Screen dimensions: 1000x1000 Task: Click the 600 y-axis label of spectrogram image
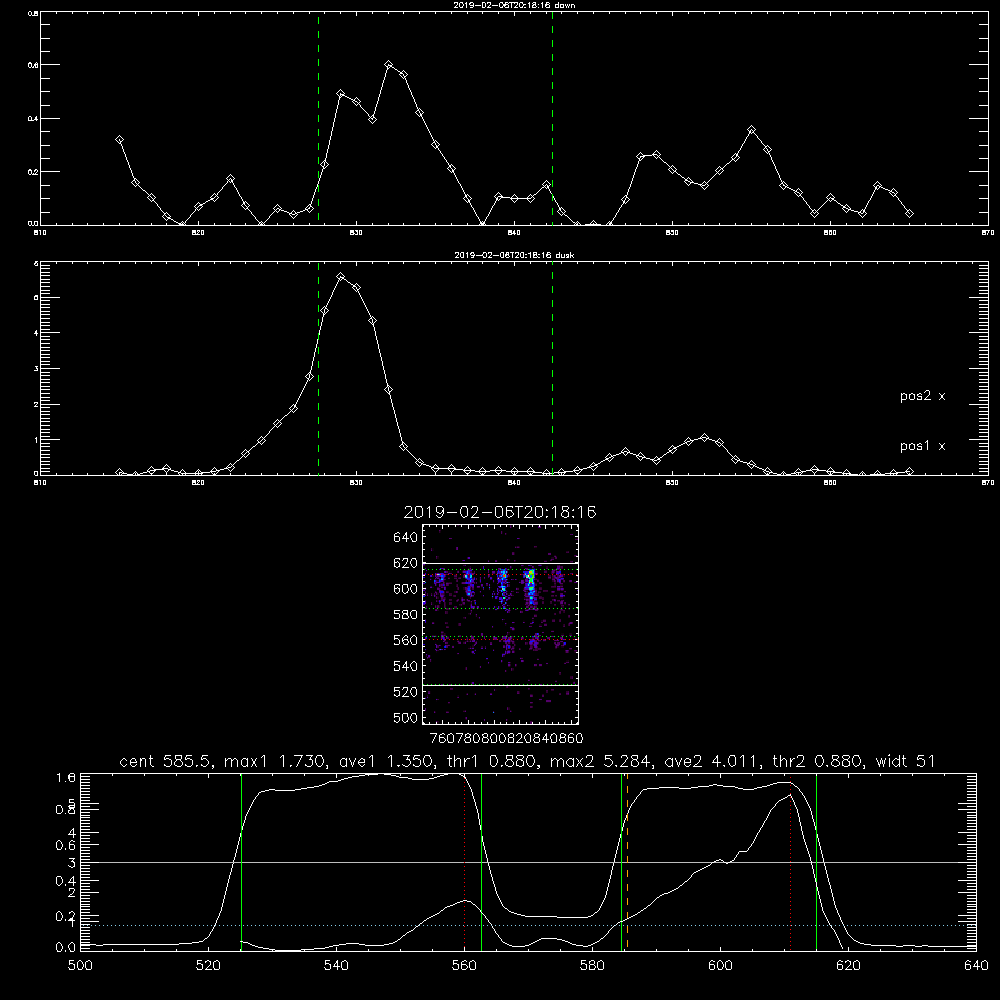(x=406, y=589)
